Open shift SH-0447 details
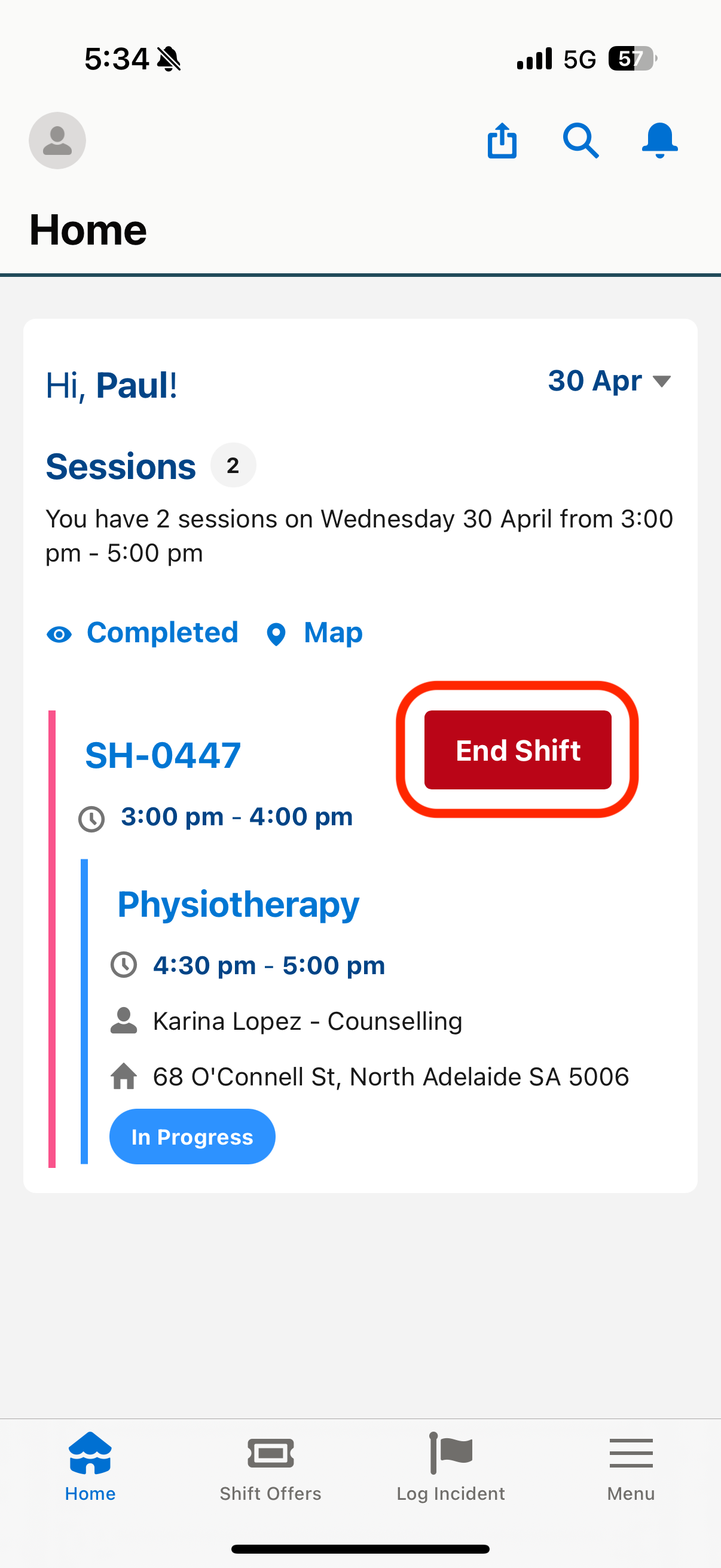 click(x=163, y=755)
